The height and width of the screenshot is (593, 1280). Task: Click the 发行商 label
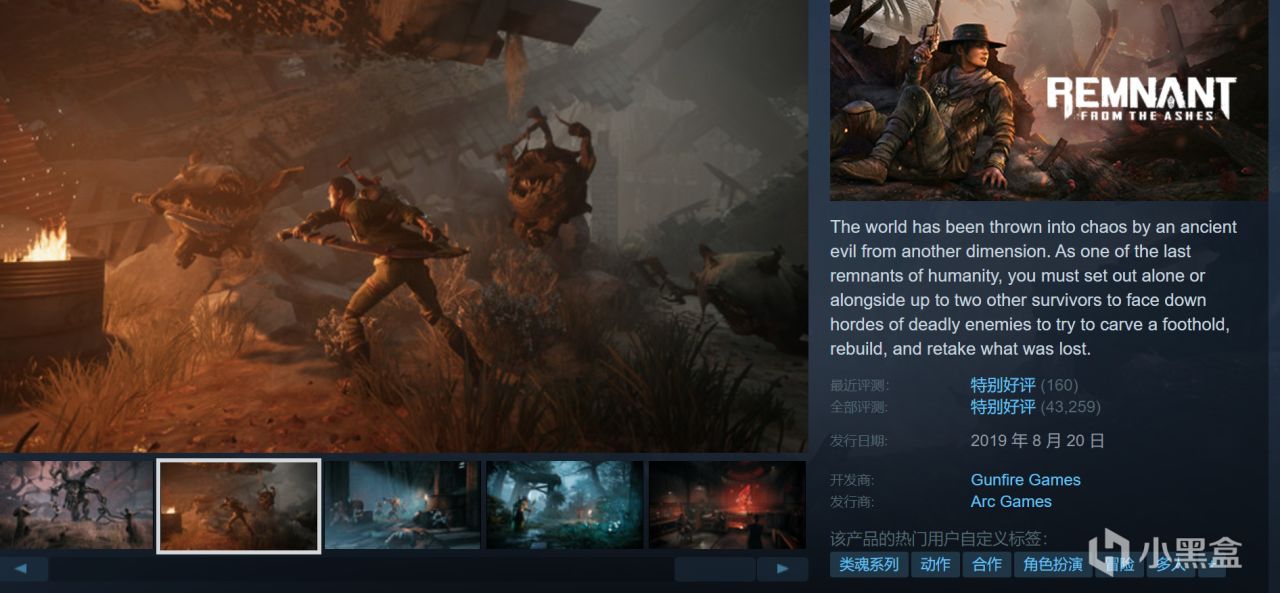coord(852,502)
